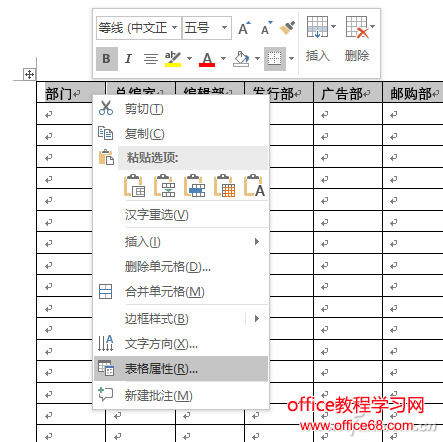
Task: Click the new comment icon
Action: point(106,394)
